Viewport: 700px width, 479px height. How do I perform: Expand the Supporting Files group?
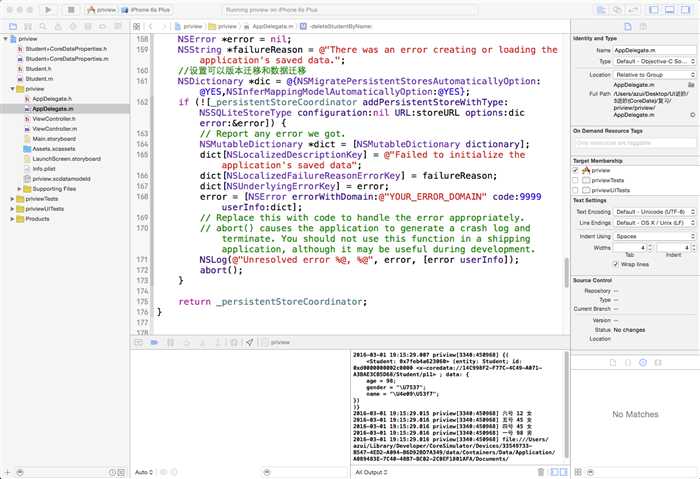pos(19,189)
